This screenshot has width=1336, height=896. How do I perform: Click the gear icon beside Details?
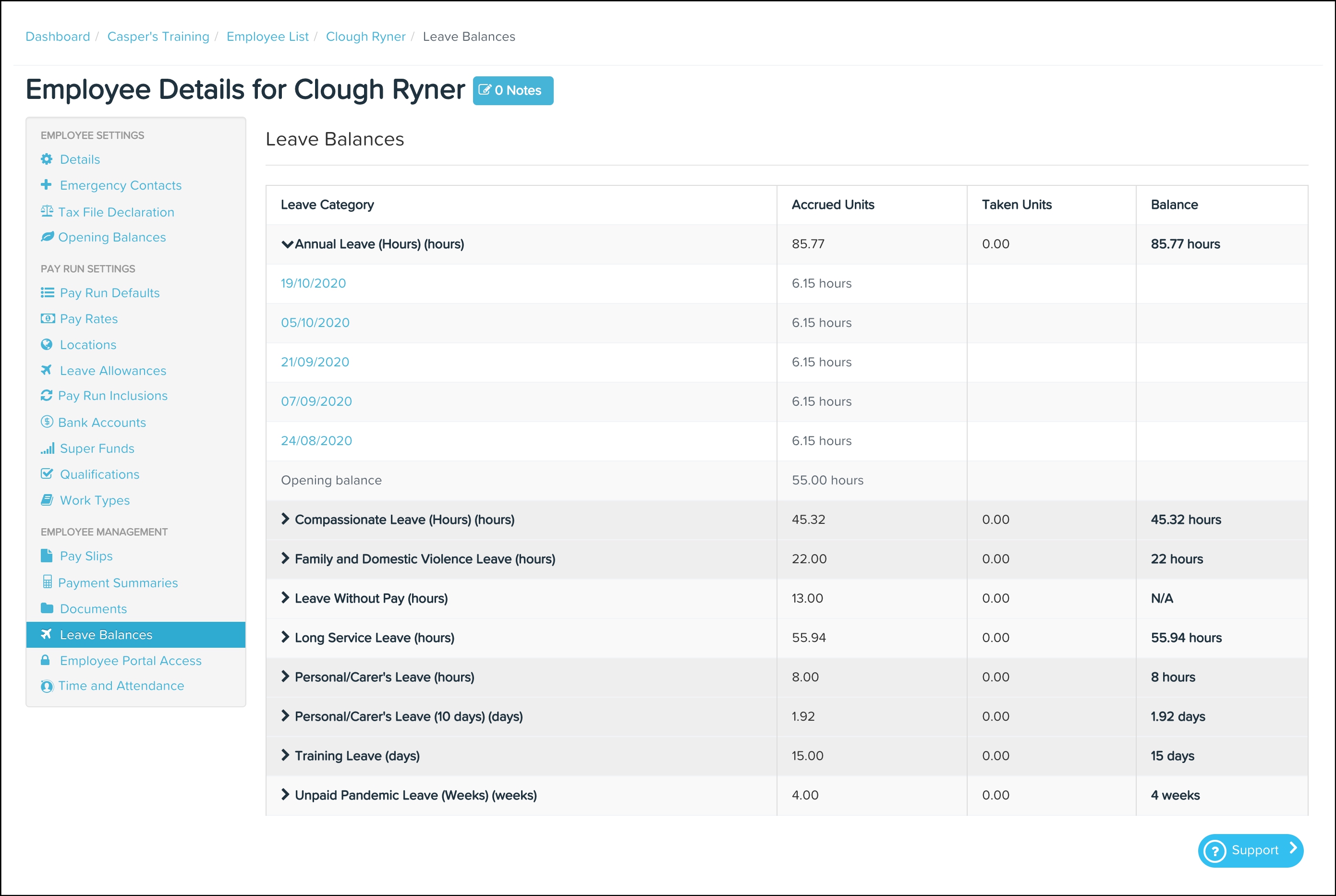[46, 159]
